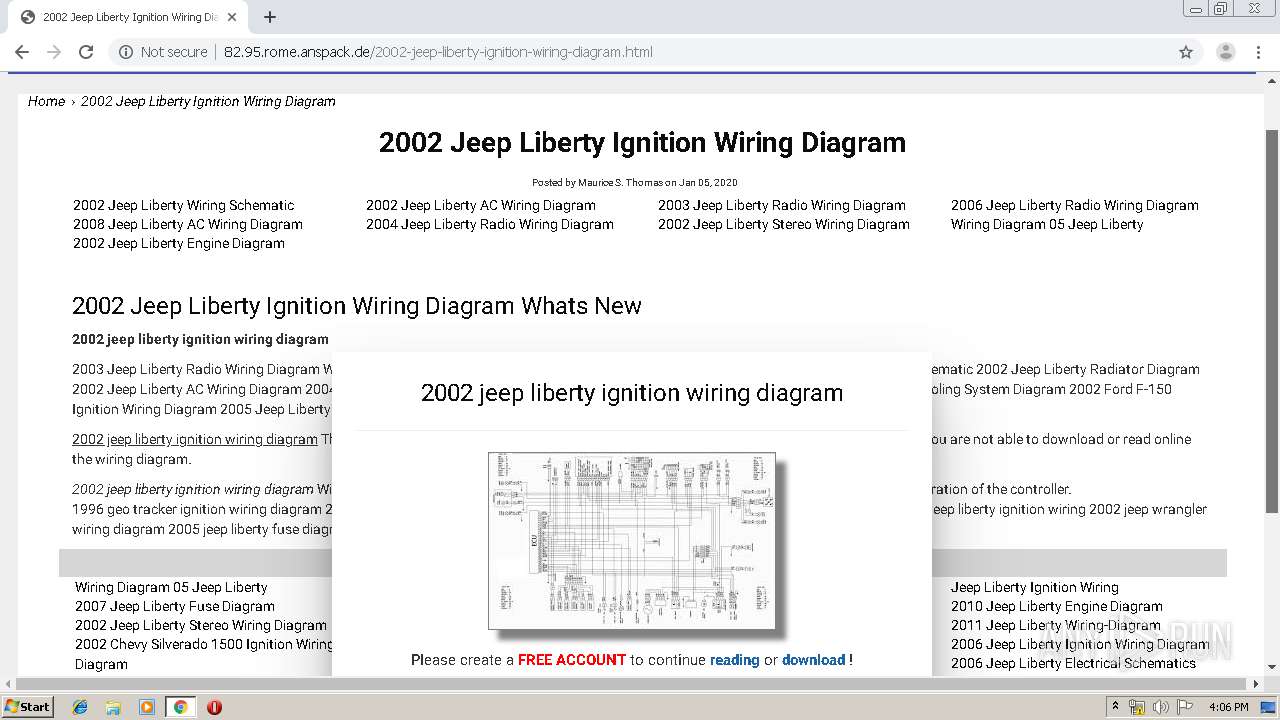This screenshot has width=1280, height=720.
Task: Open 2007 Jeep Liberty Fuse Diagram link
Action: (175, 606)
